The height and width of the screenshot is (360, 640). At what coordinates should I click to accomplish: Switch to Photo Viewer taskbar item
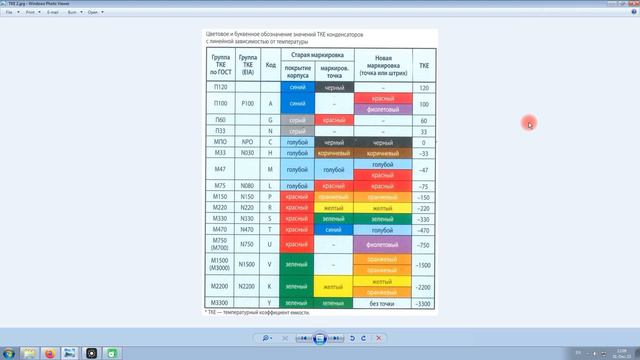tap(70, 353)
